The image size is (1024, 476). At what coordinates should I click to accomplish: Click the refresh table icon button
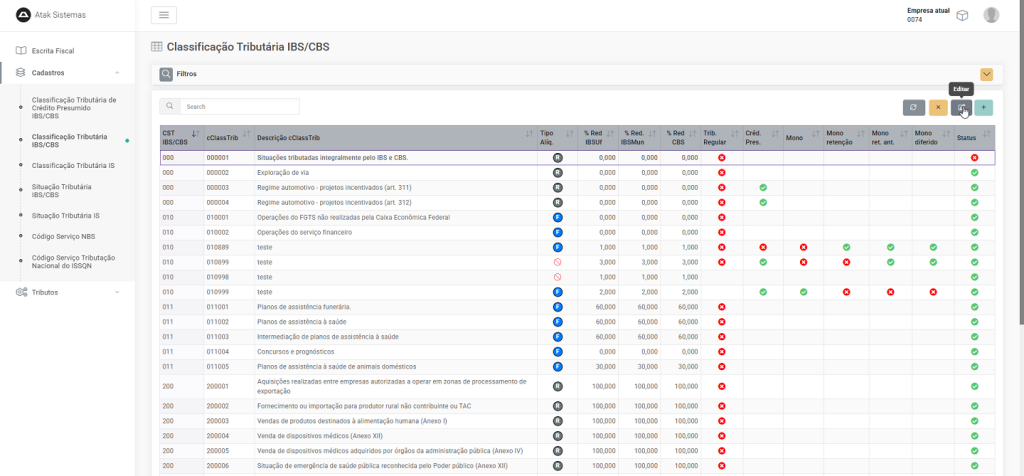coord(913,107)
